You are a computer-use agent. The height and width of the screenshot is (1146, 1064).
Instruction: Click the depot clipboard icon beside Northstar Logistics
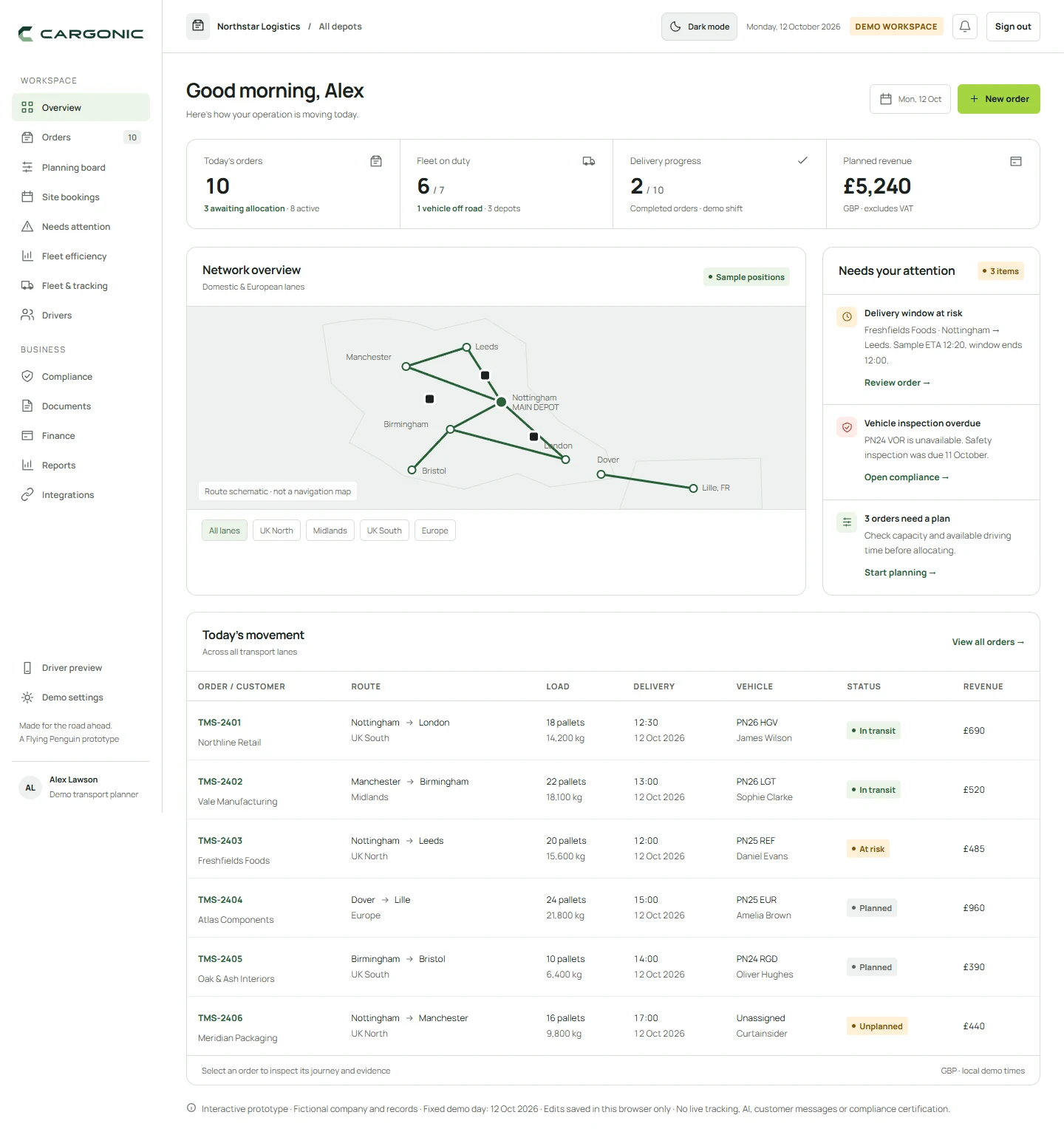pos(198,27)
